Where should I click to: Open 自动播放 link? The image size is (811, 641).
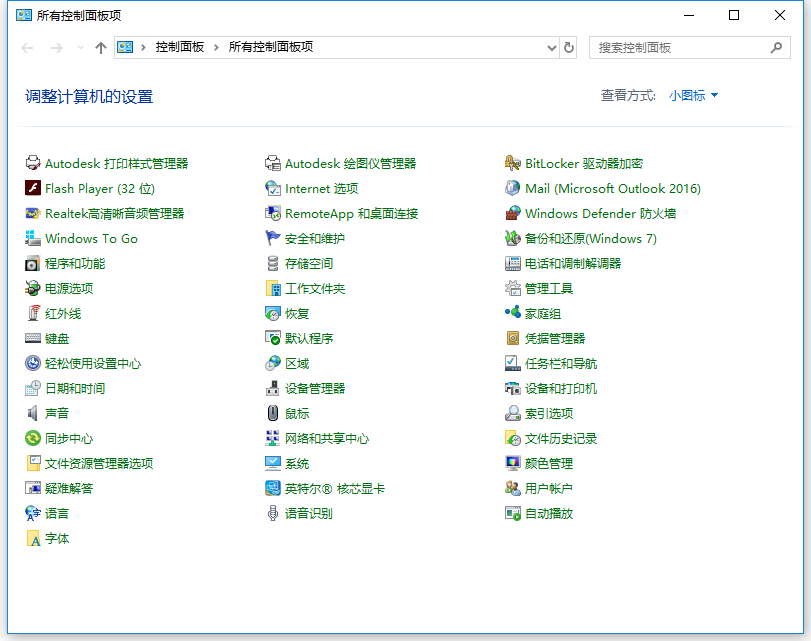pos(549,513)
